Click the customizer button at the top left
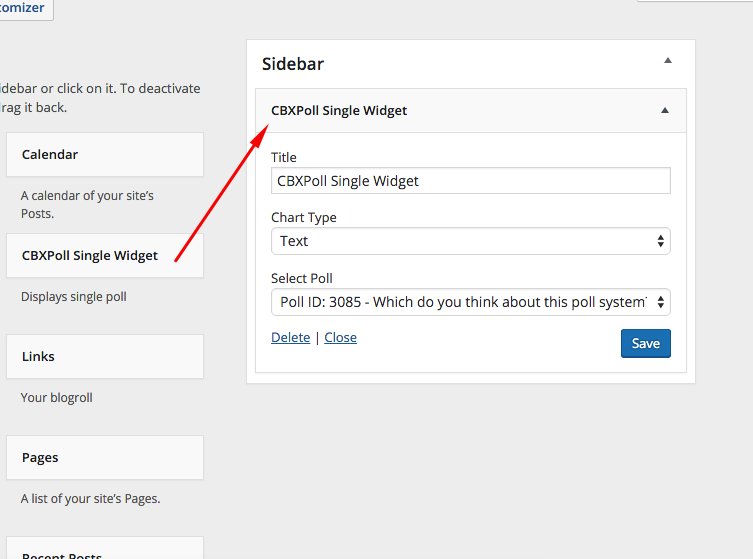753x559 pixels. (24, 8)
